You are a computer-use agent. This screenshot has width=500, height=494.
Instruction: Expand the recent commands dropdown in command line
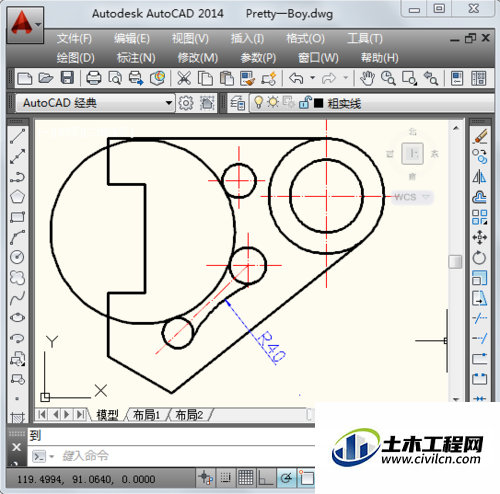click(52, 456)
